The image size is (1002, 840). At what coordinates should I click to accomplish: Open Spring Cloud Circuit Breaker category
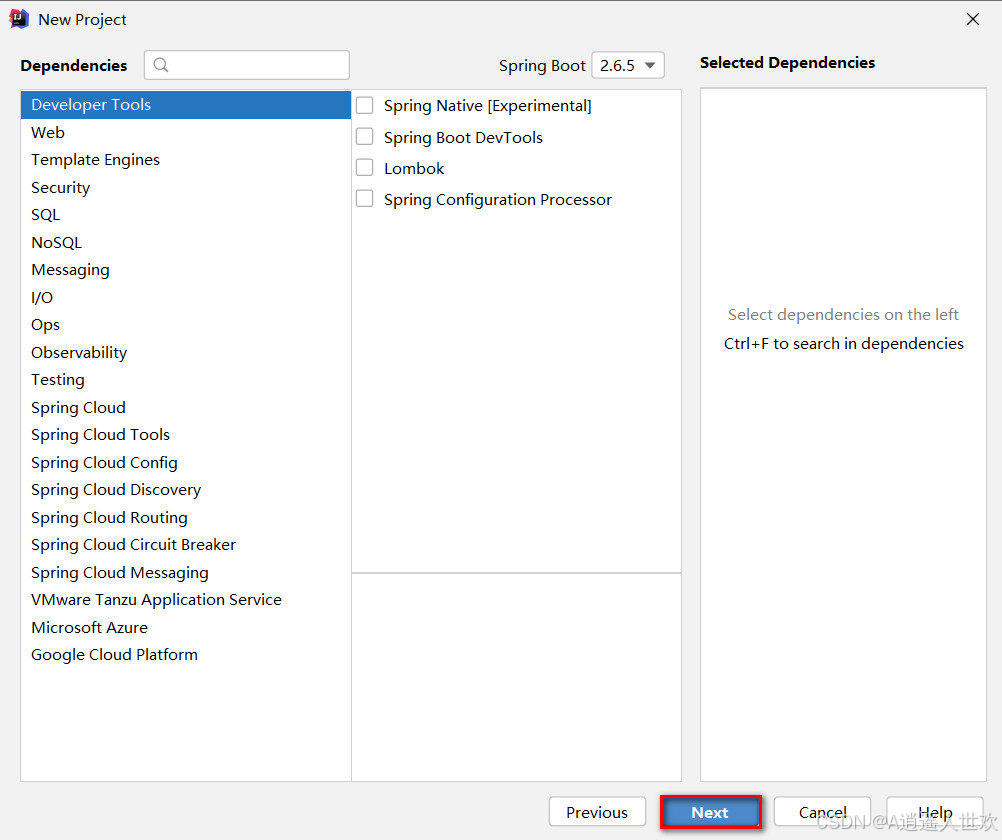coord(186,545)
